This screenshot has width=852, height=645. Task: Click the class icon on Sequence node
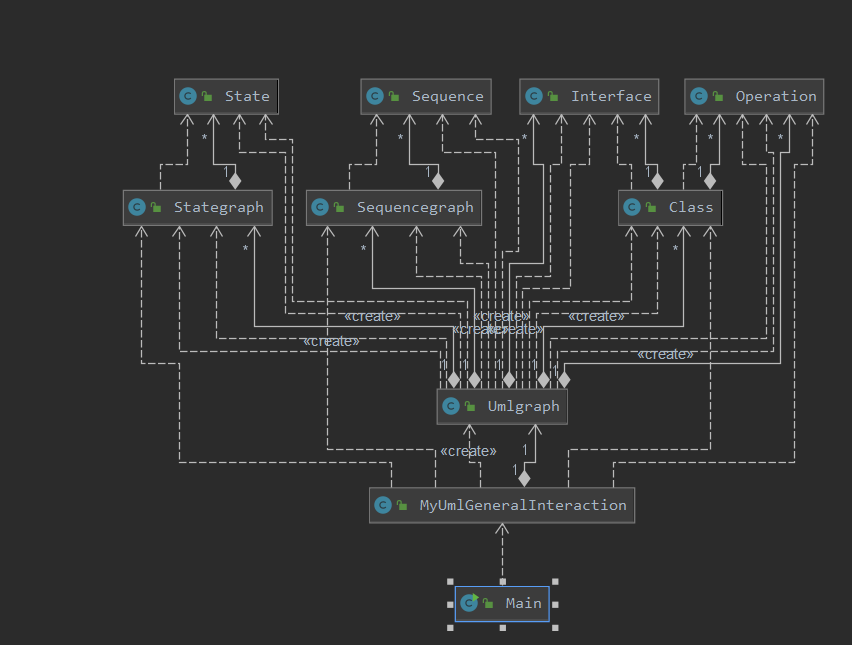click(x=375, y=97)
